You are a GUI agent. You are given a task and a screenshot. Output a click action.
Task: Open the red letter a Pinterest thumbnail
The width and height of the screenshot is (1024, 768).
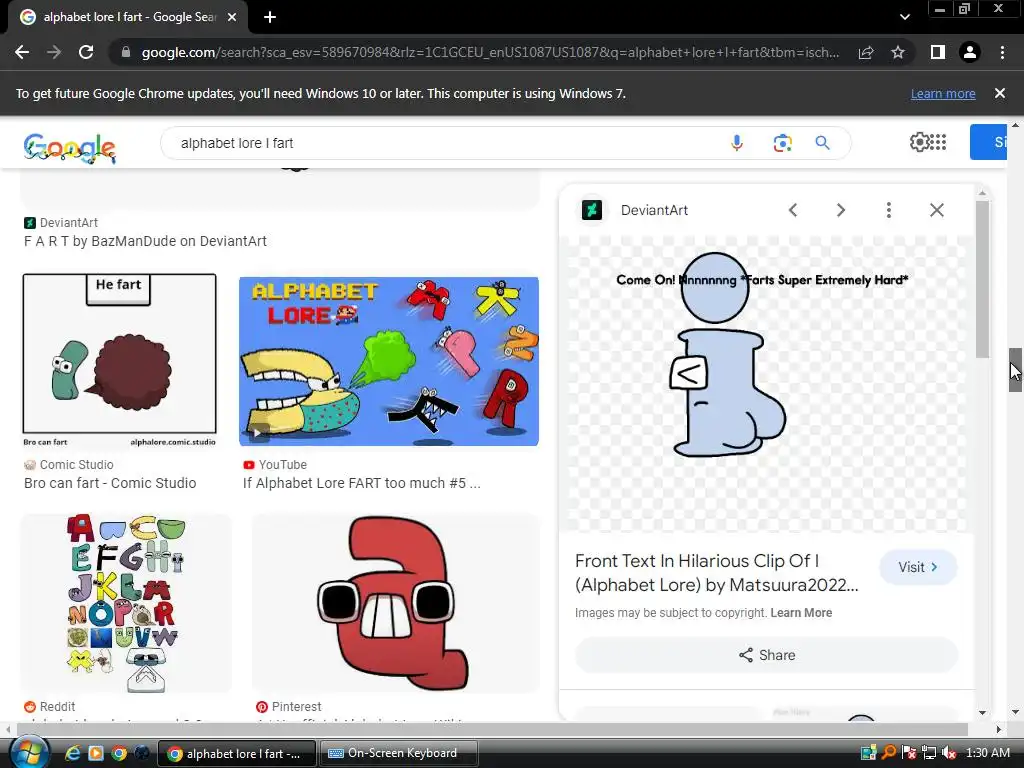(x=396, y=603)
